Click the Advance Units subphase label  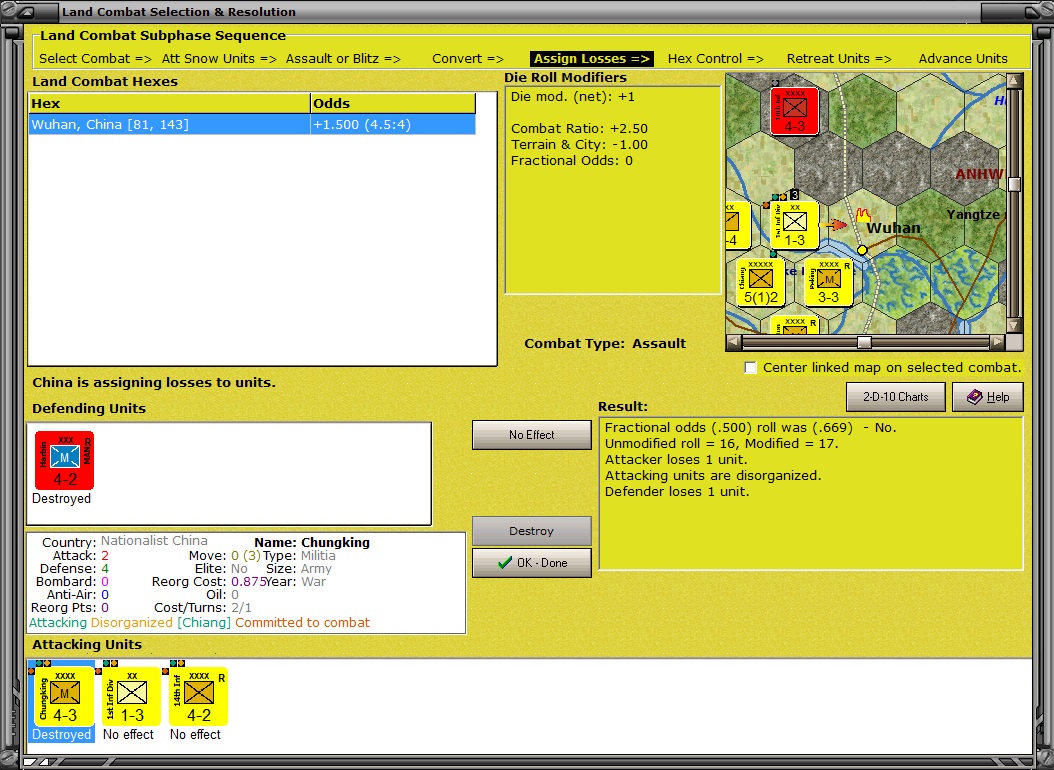tap(963, 58)
